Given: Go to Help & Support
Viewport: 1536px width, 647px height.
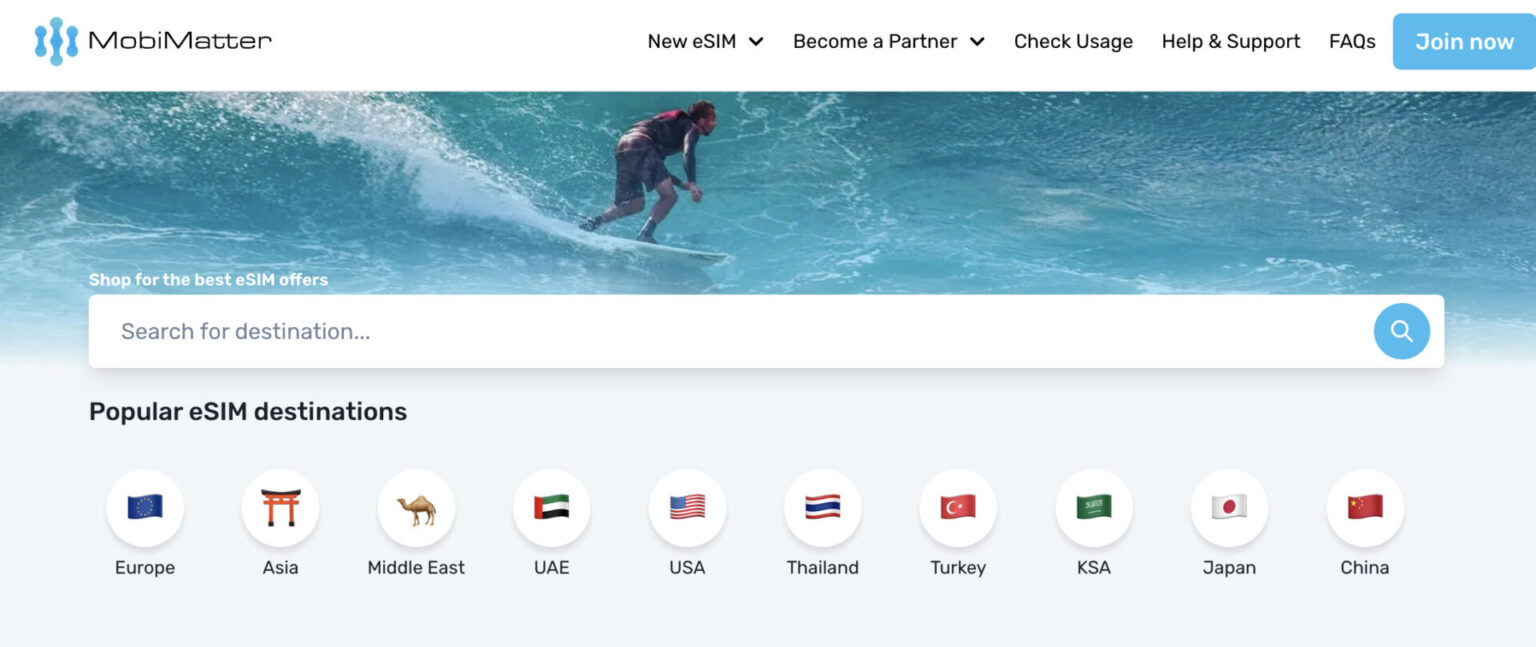Looking at the screenshot, I should click(1231, 41).
